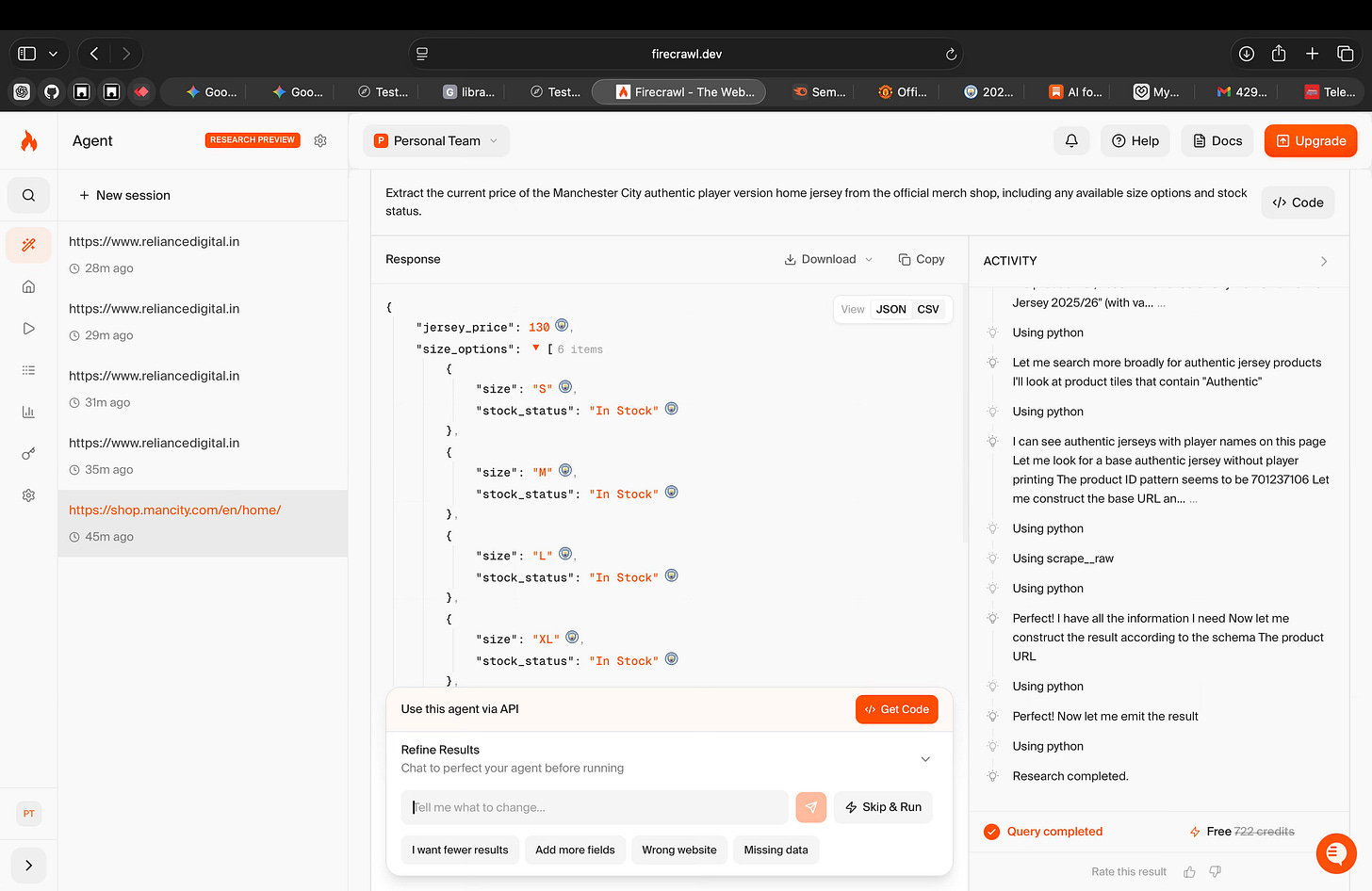Screen dimensions: 1372x891
Task: Open the orange chat support bubble
Action: click(1335, 853)
